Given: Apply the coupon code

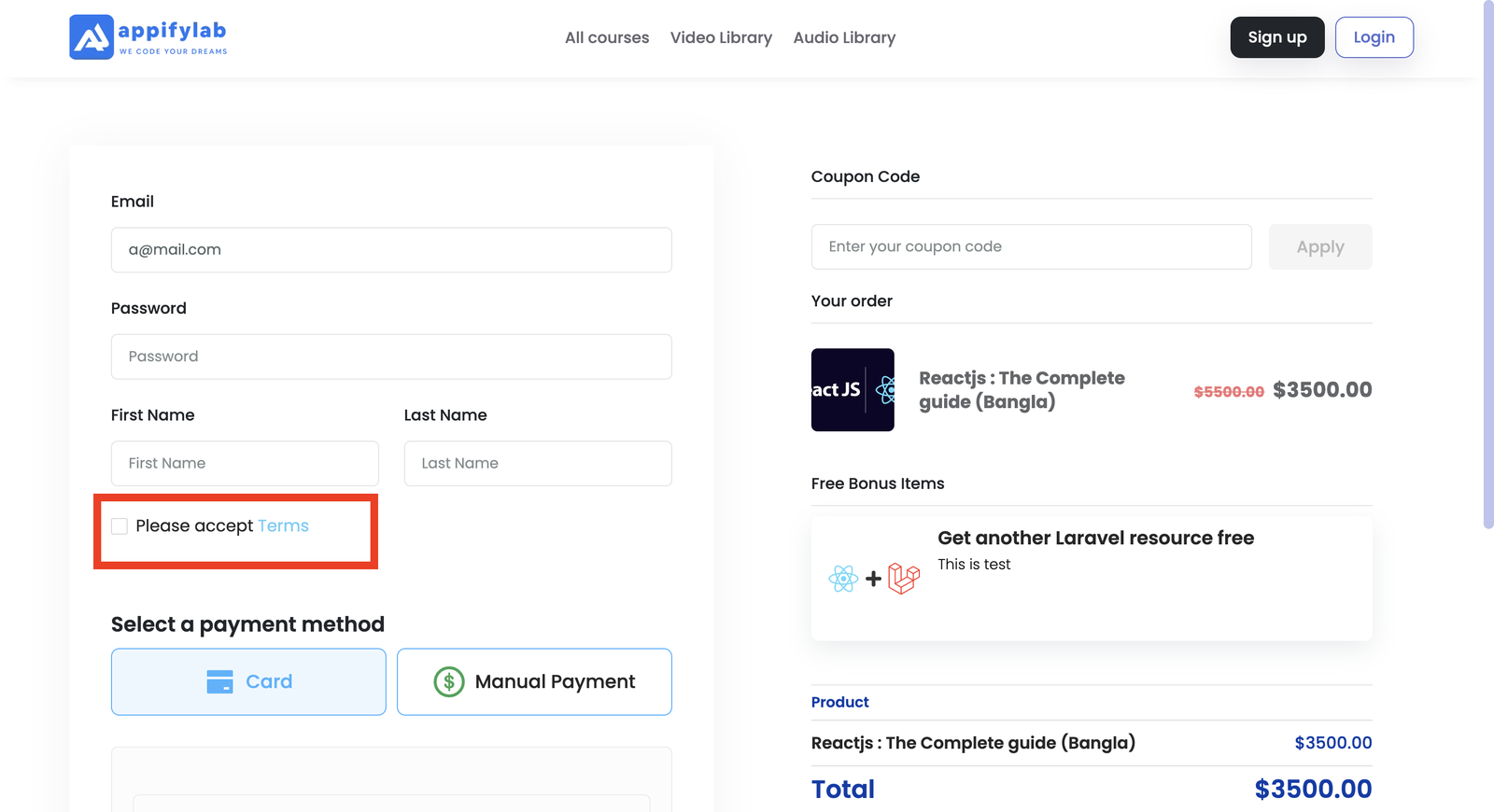Looking at the screenshot, I should point(1319,247).
